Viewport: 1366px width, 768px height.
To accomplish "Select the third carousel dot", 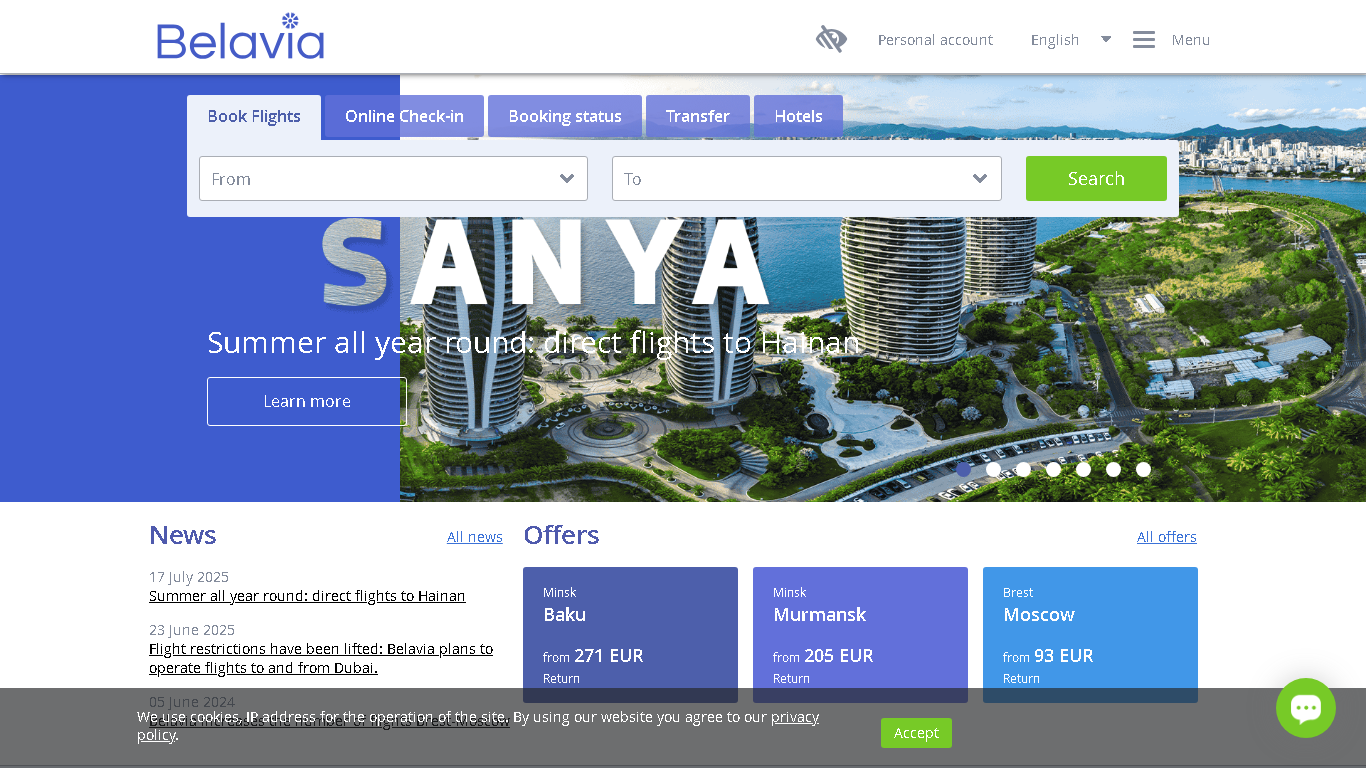I will click(x=1024, y=469).
